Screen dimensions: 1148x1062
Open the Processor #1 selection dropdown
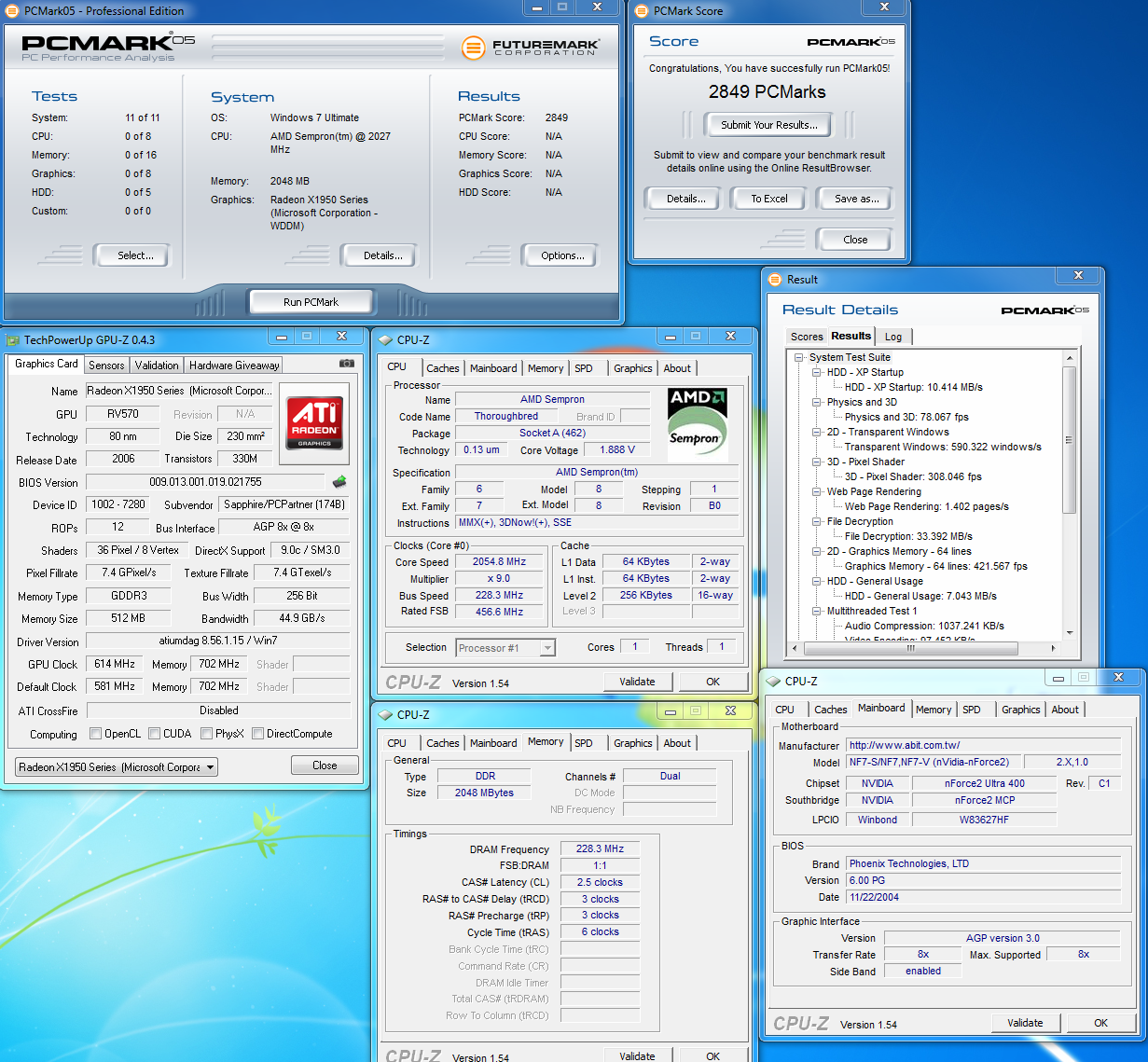coord(505,648)
